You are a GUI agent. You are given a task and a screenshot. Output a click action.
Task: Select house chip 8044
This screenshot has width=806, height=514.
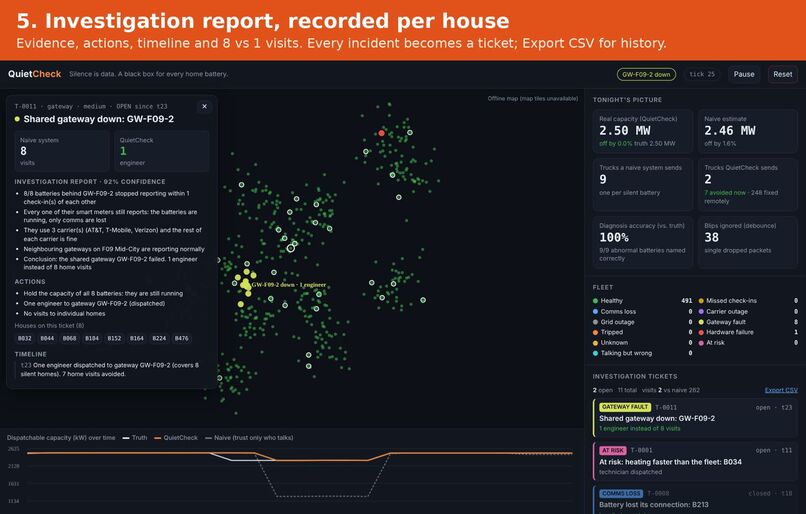coord(47,338)
